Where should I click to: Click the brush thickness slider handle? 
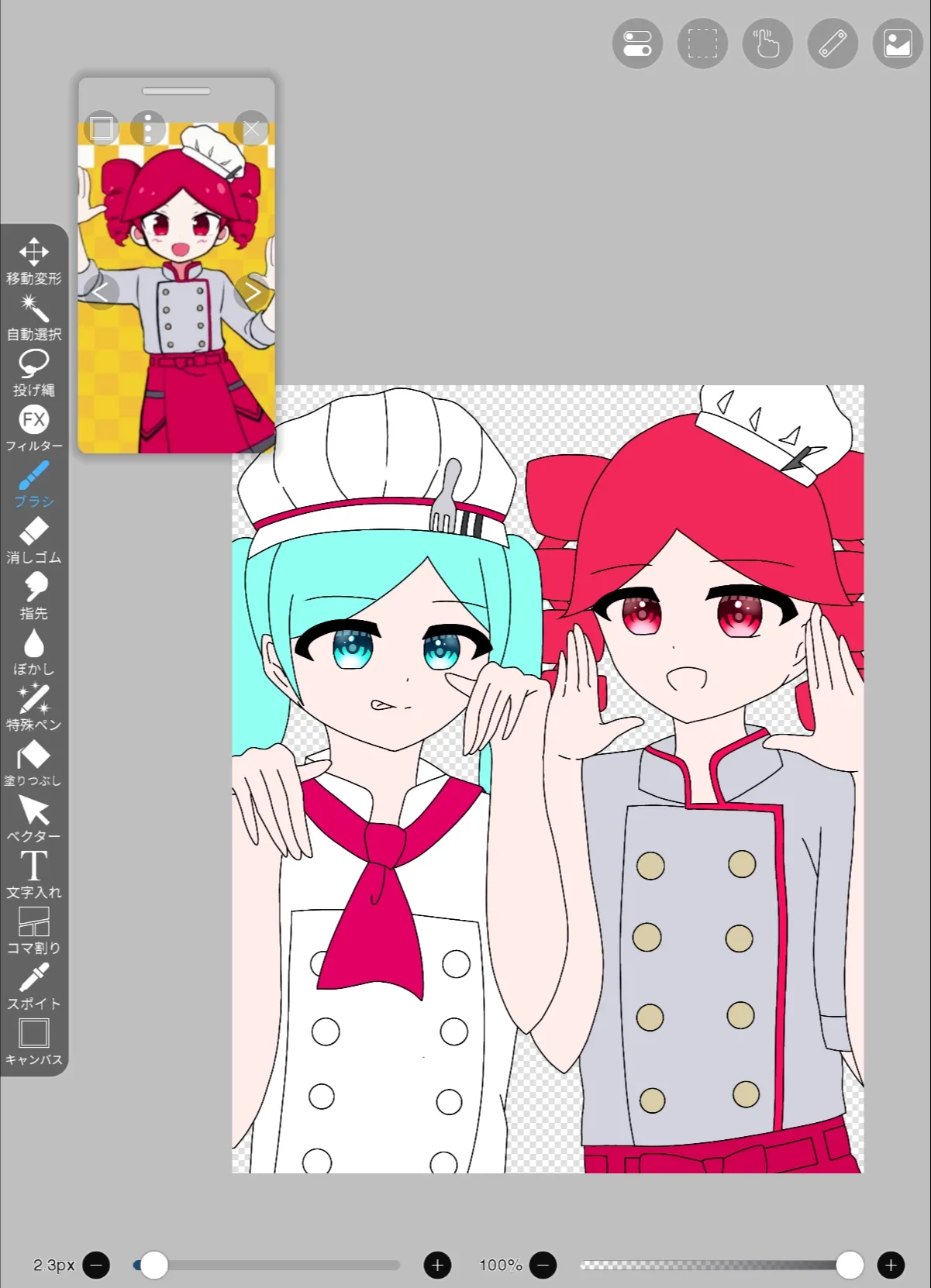click(153, 1266)
